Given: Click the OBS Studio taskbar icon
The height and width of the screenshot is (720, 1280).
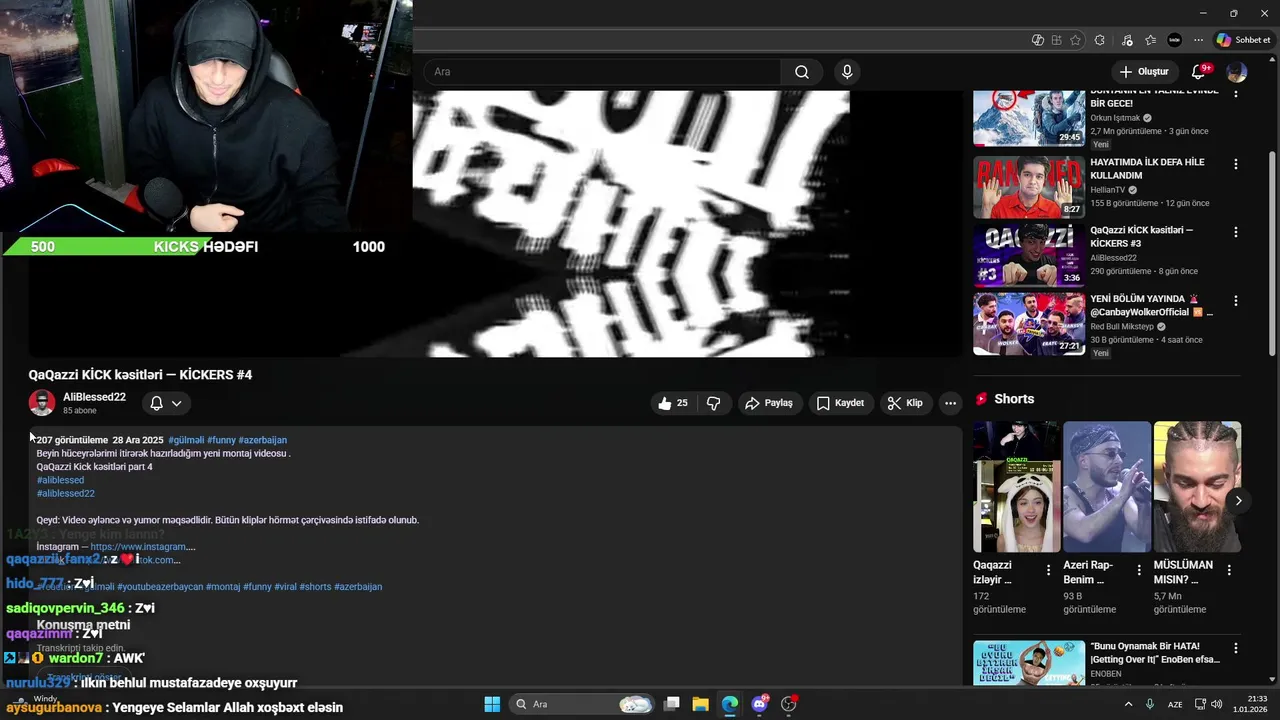Looking at the screenshot, I should point(789,704).
